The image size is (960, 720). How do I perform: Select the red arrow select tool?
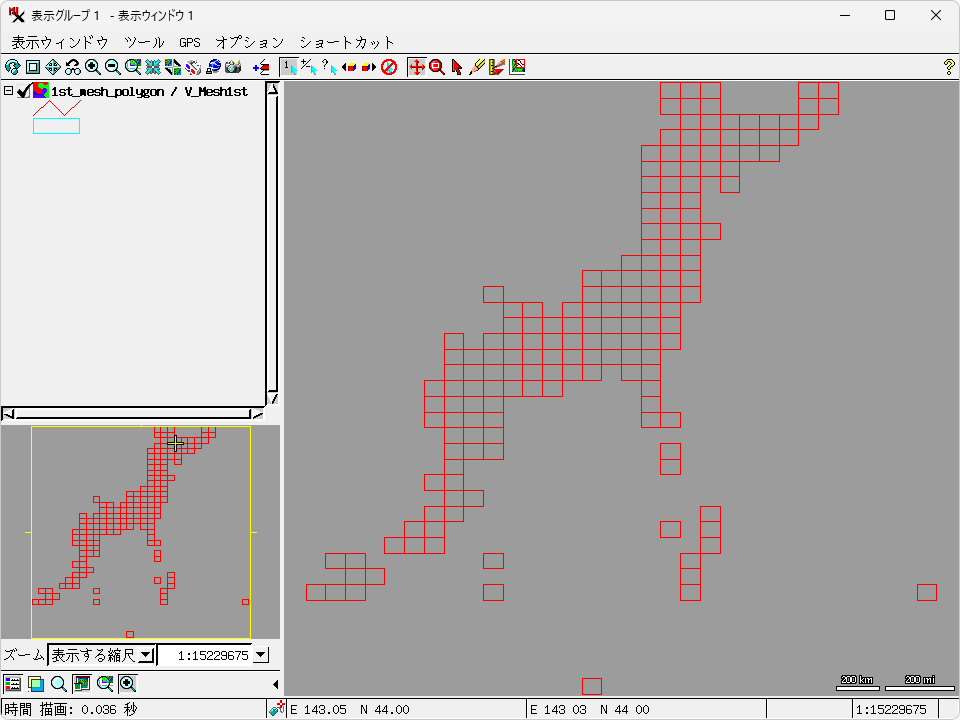457,67
